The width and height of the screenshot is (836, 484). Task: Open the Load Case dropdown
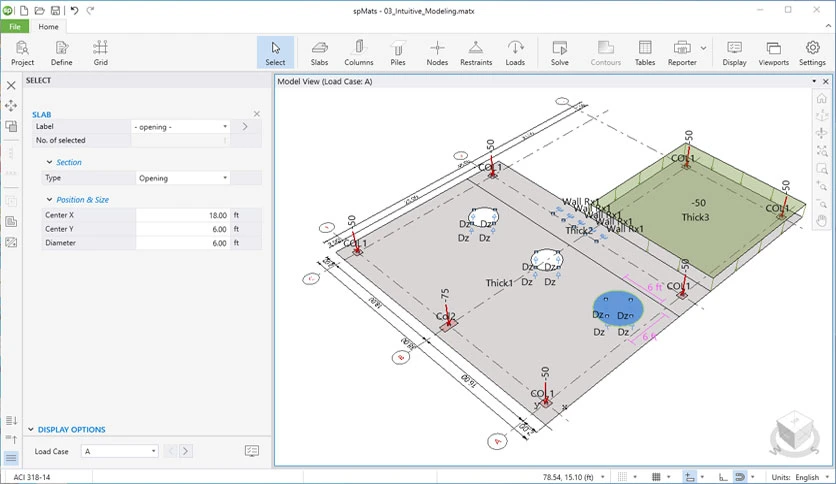pyautogui.click(x=119, y=451)
